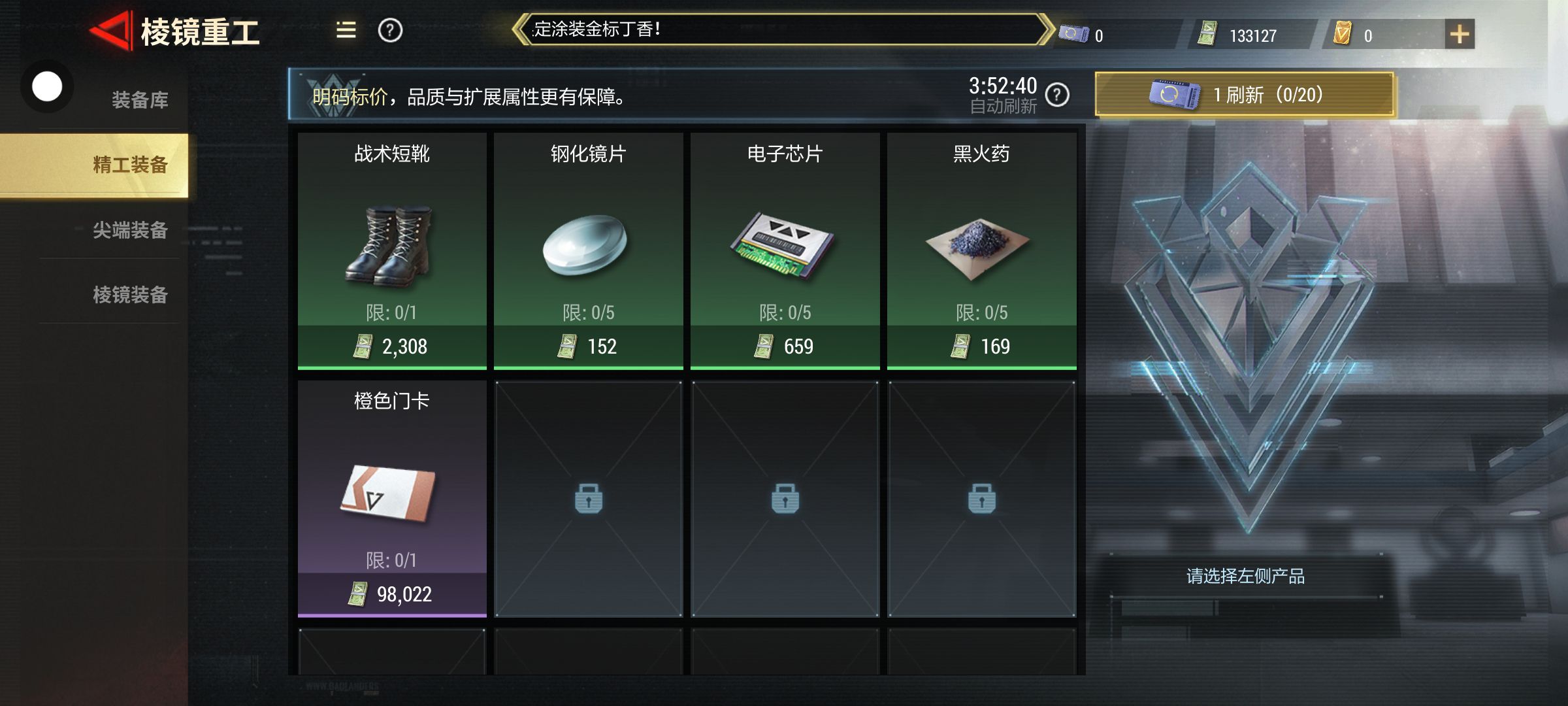Tap the last locked slot padlock in the row
Viewport: 1568px width, 706px height.
[981, 499]
